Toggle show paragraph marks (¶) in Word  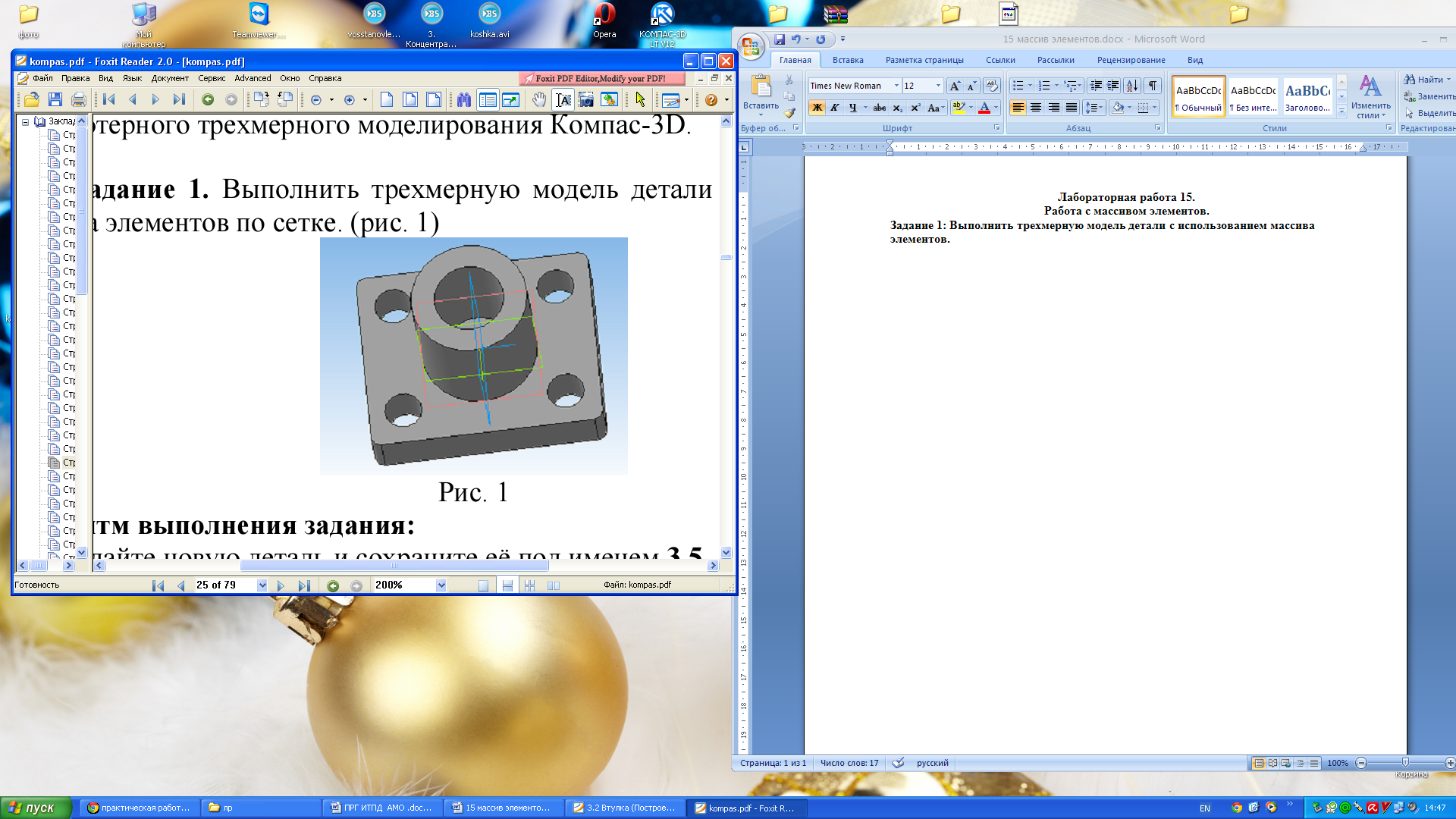1153,86
